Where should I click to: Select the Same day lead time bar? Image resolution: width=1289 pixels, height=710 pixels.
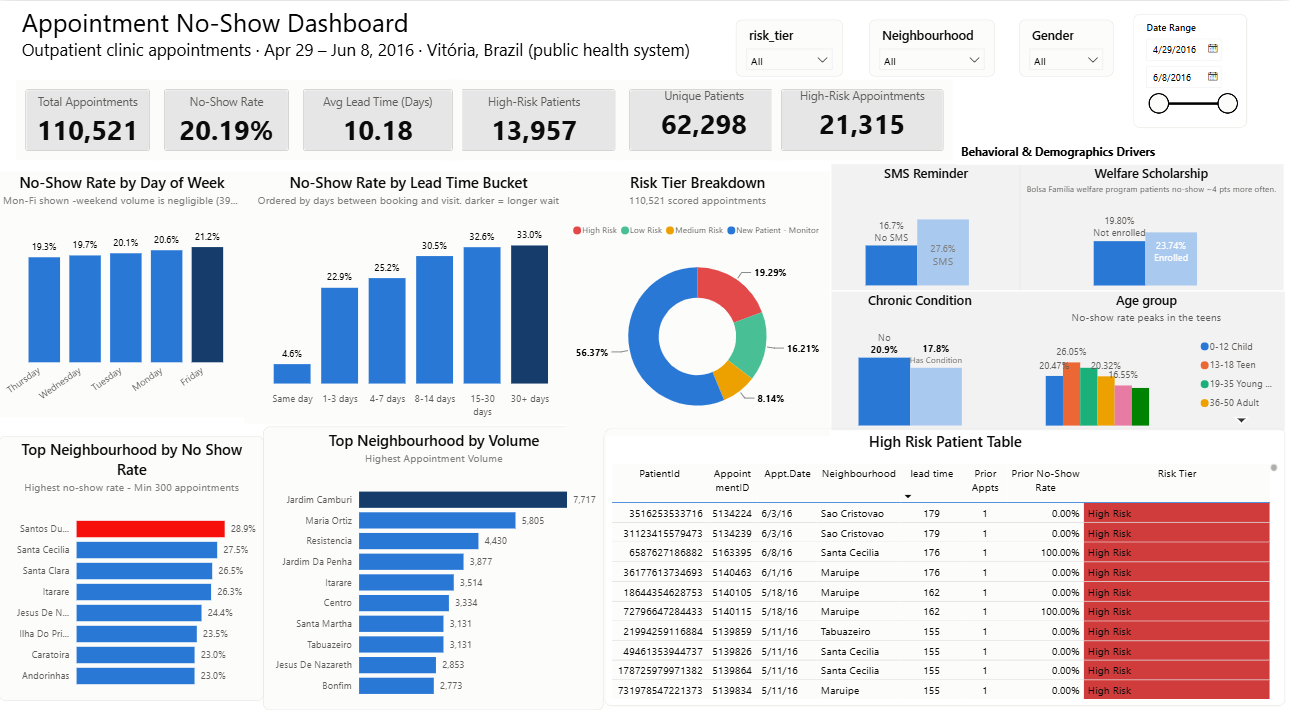(292, 374)
